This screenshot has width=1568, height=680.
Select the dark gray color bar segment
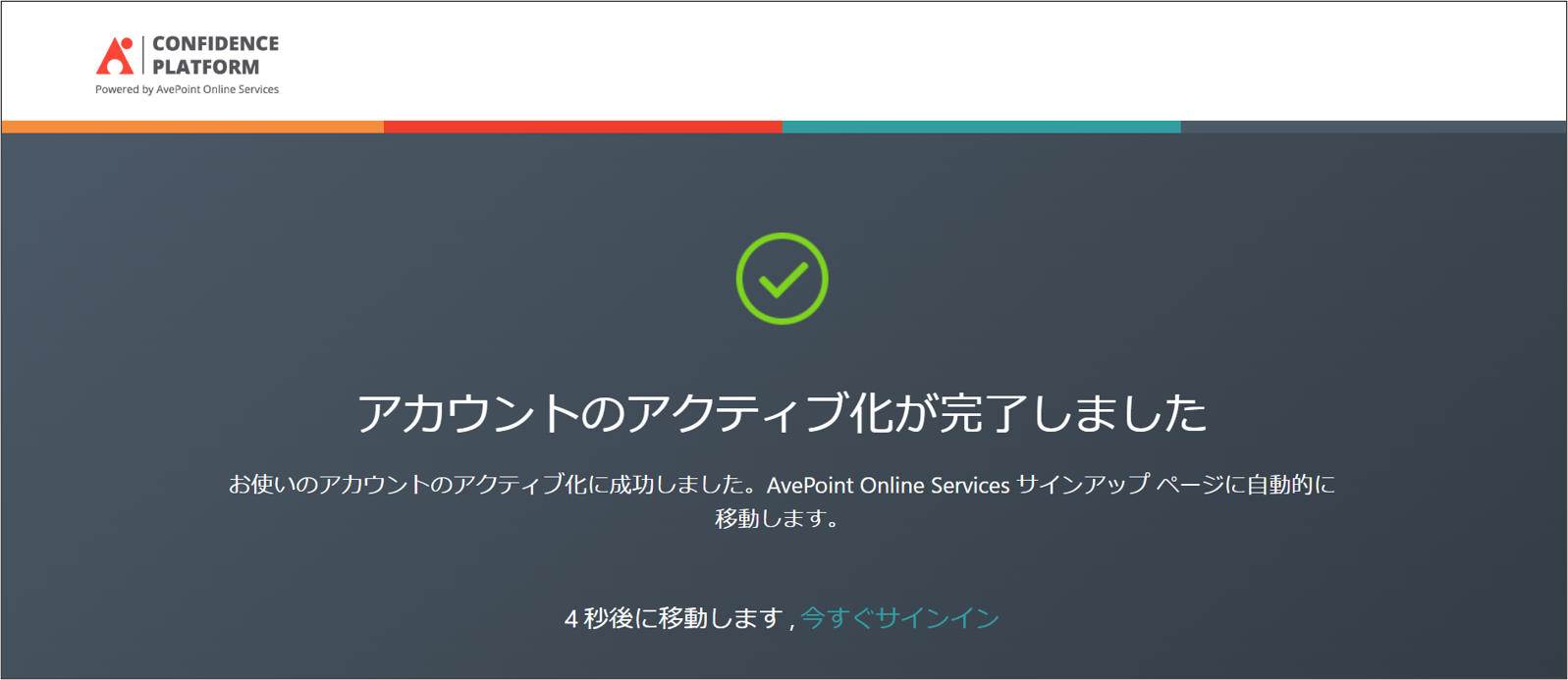tap(1373, 127)
